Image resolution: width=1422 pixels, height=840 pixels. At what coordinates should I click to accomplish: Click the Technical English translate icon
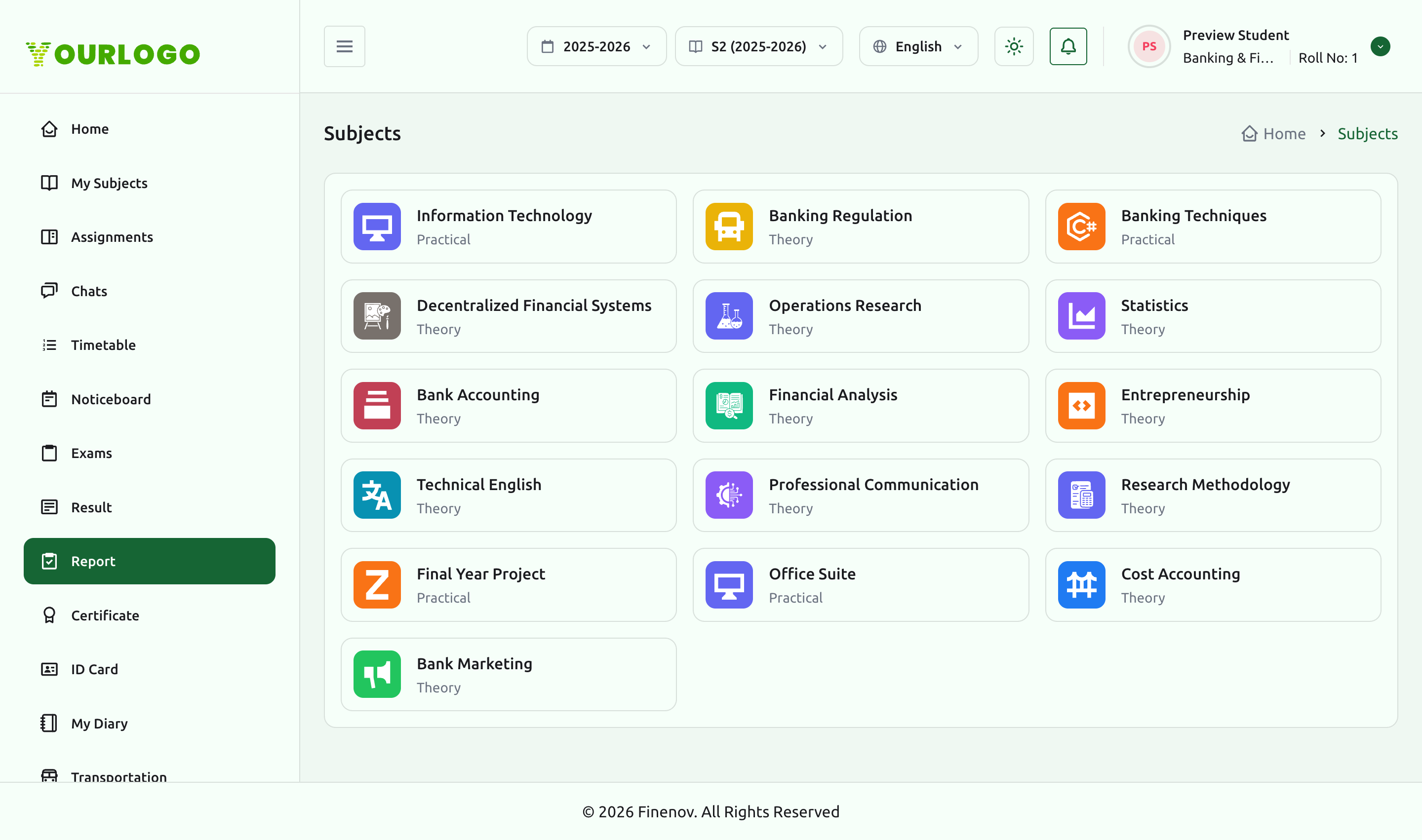click(377, 496)
